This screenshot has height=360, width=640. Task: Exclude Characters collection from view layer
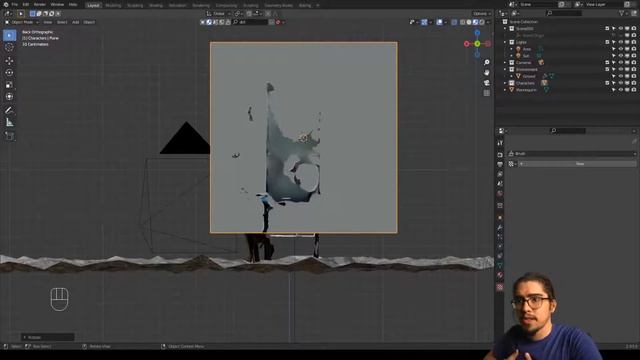tap(607, 83)
